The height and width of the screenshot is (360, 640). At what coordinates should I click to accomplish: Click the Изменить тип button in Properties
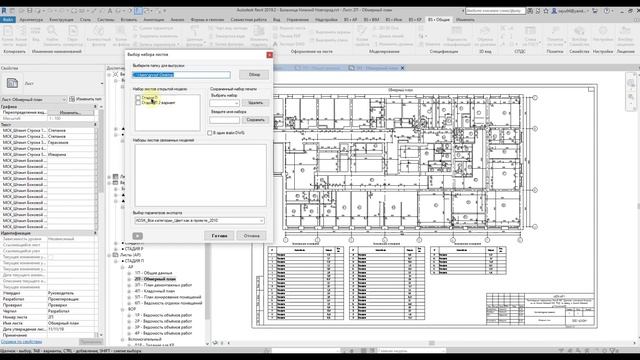(x=85, y=99)
